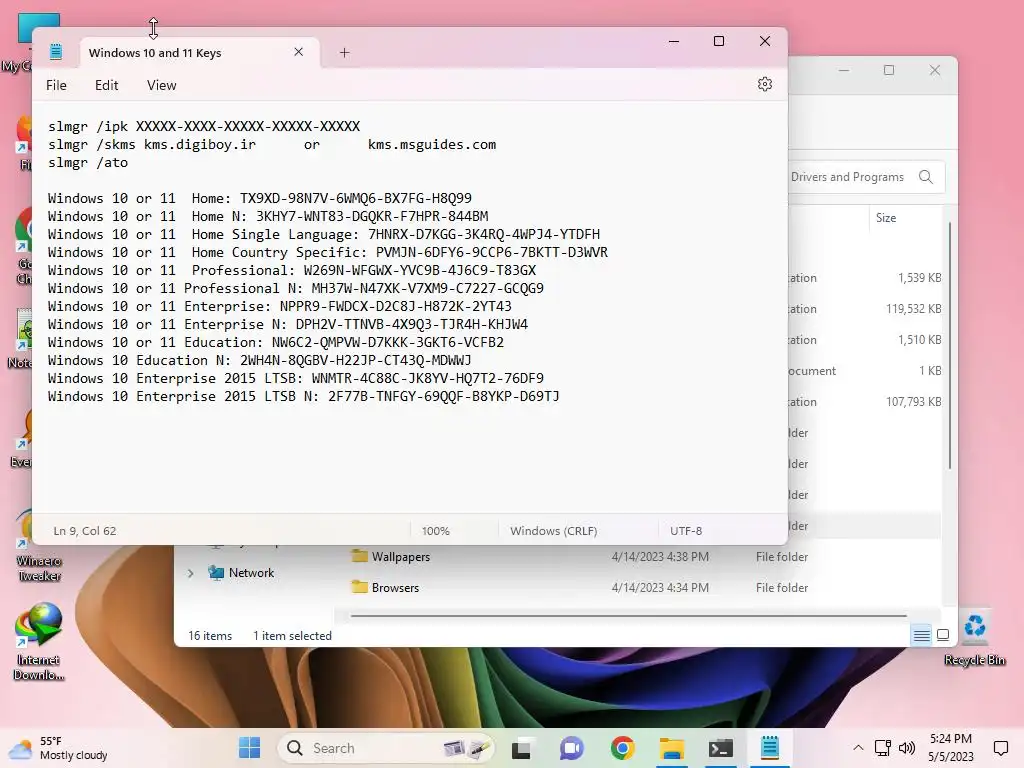Click the kms.msguides.com text

432,144
